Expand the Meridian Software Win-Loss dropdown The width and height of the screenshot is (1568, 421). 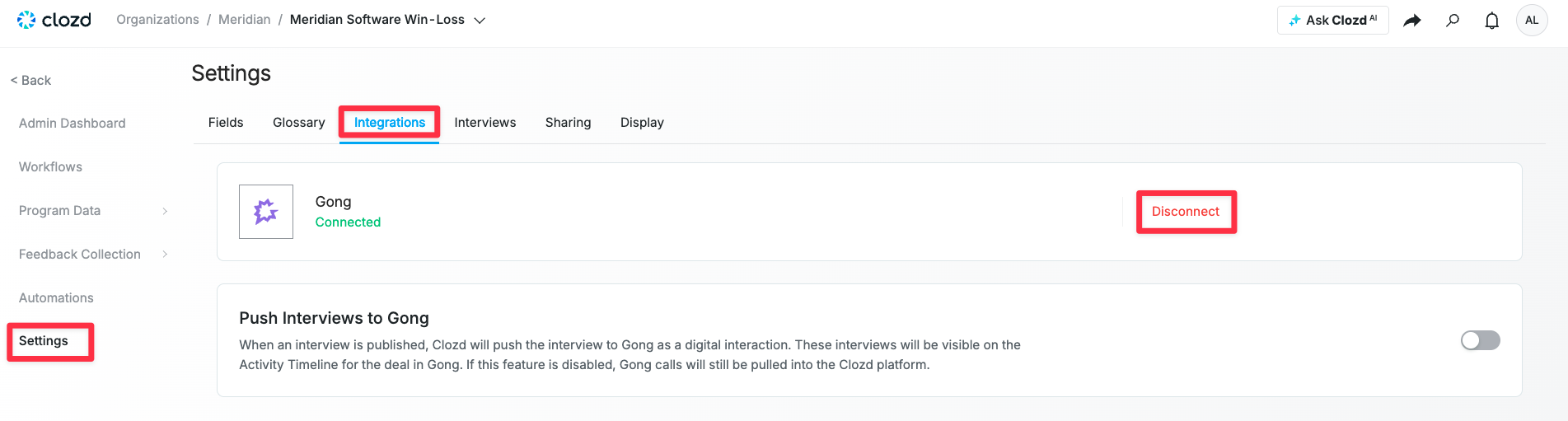pos(480,21)
